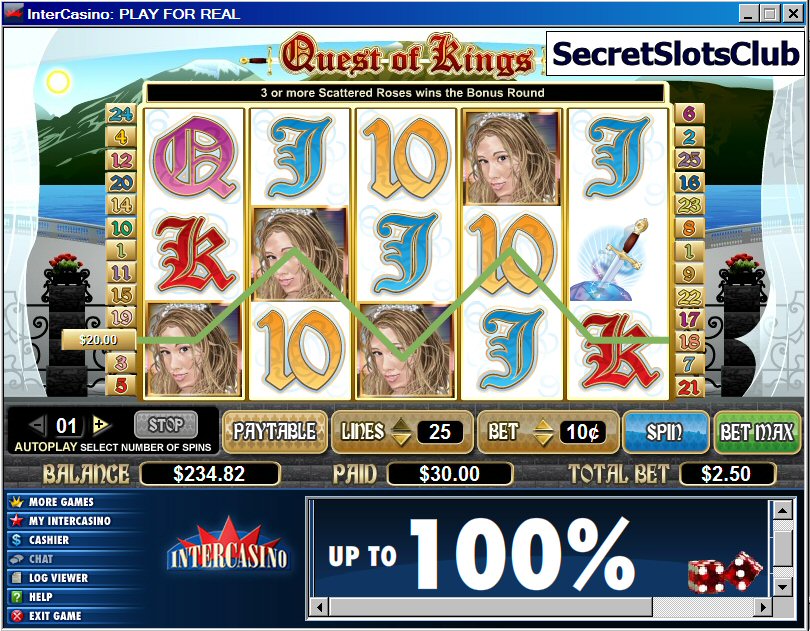
Task: Spin the reels
Action: tap(666, 432)
